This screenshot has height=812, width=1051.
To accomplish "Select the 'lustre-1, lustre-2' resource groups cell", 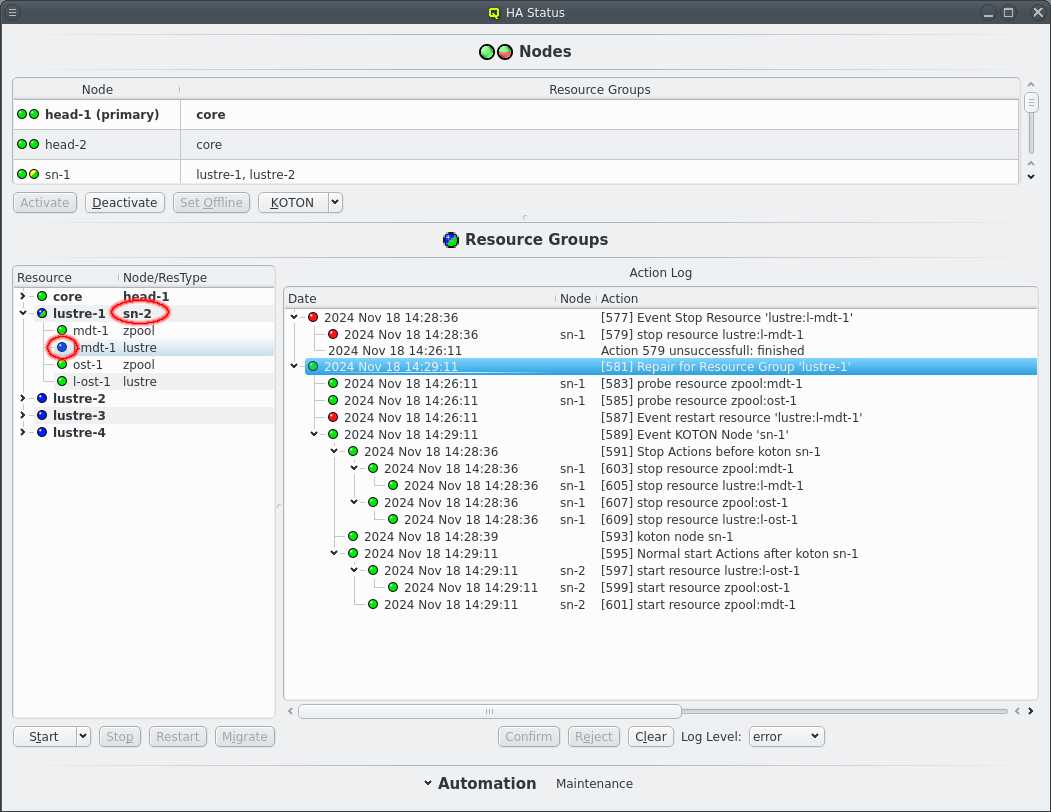I will click(x=599, y=174).
